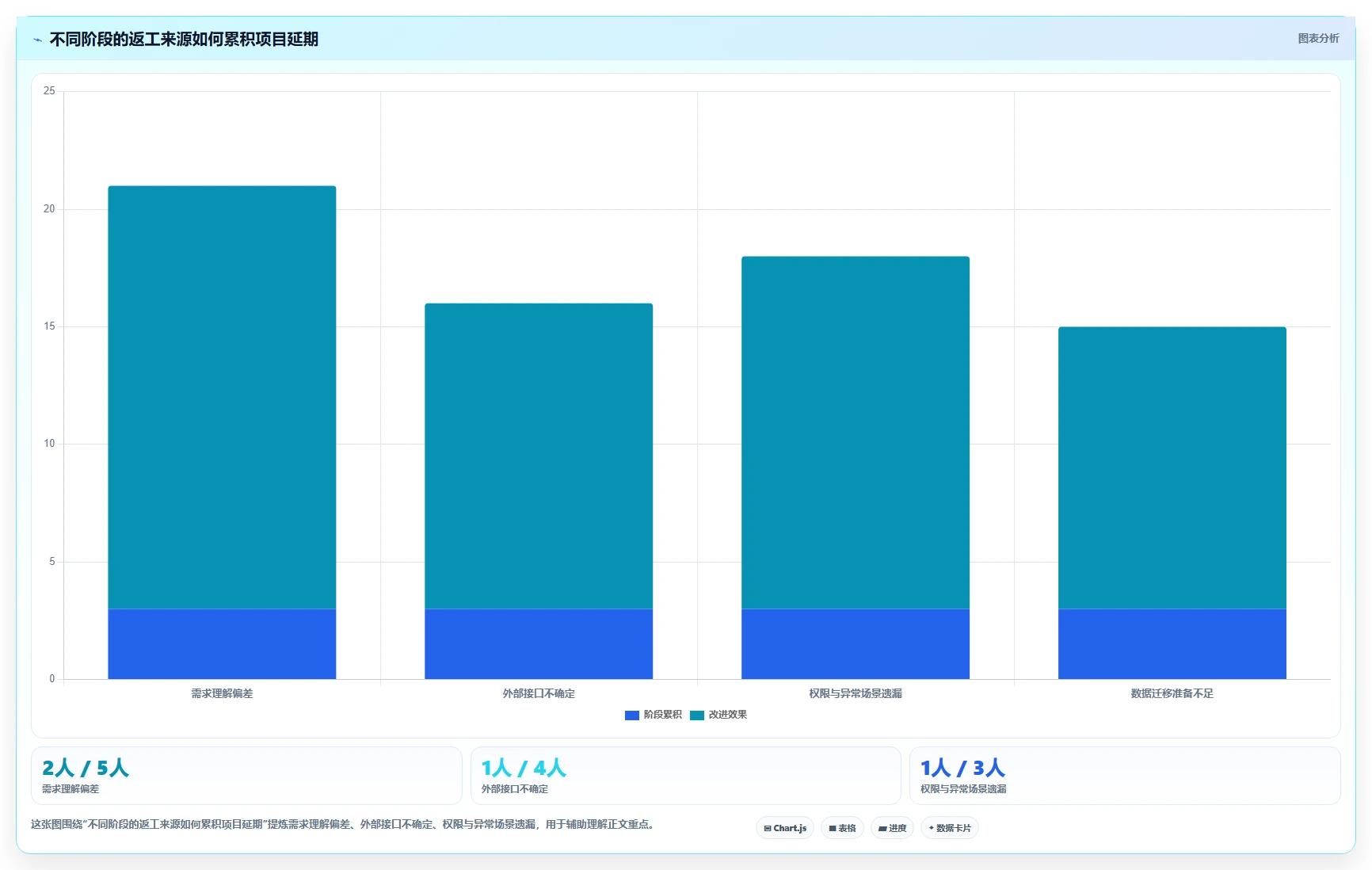This screenshot has height=870, width=1372.
Task: Click the 需求理解偏差 caption in first card
Action: pos(71,789)
